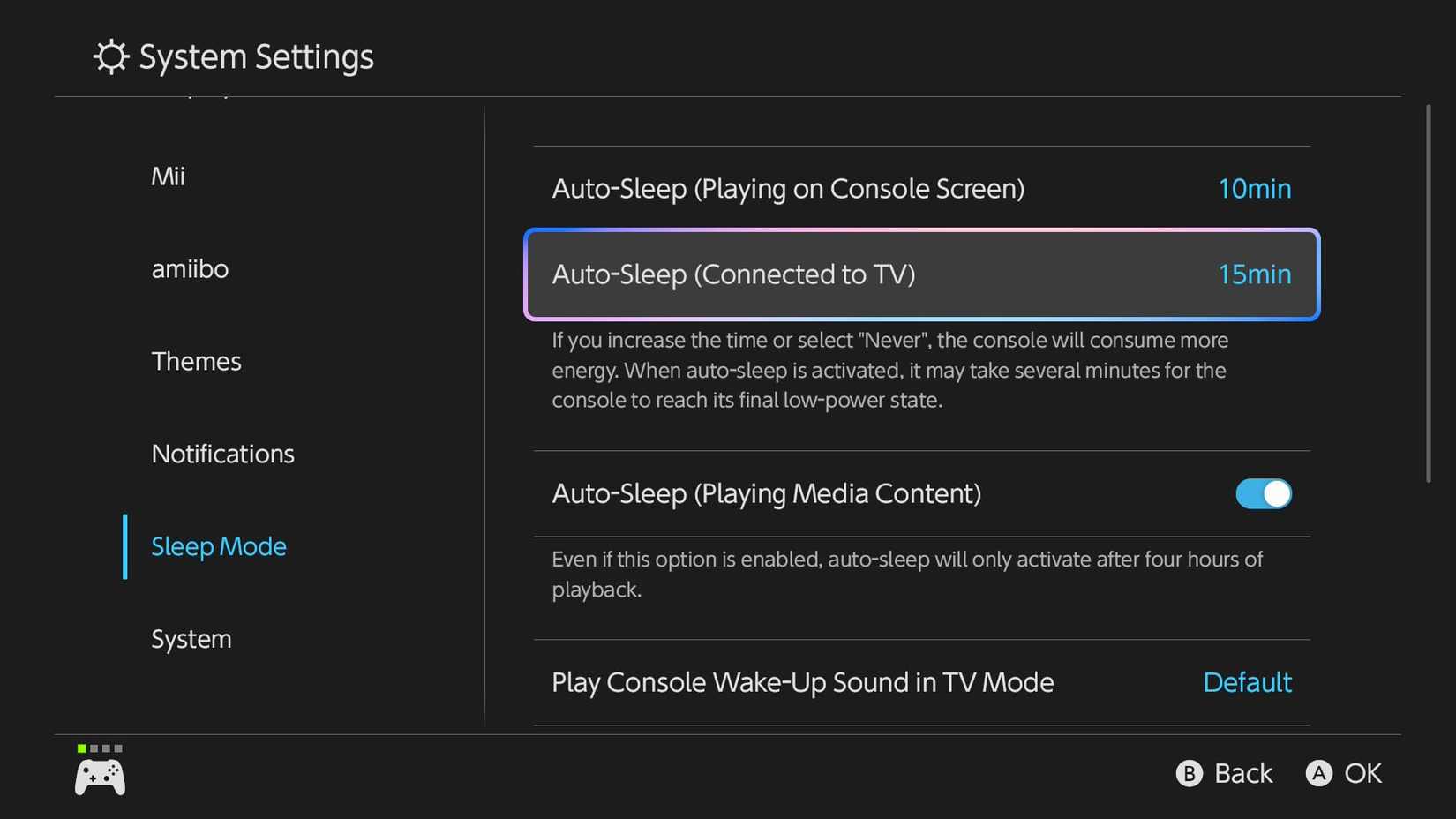Open the amiibo settings page

190,268
